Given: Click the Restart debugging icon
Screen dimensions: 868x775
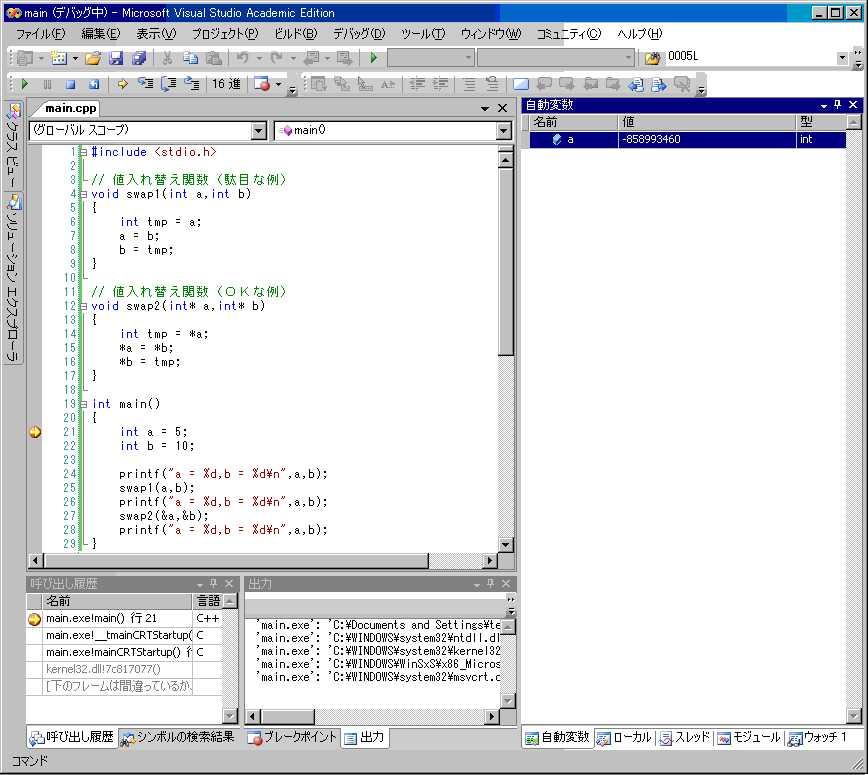Looking at the screenshot, I should [94, 84].
